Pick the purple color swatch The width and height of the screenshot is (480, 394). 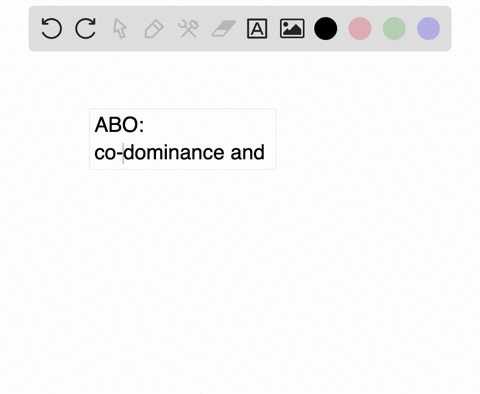(429, 29)
